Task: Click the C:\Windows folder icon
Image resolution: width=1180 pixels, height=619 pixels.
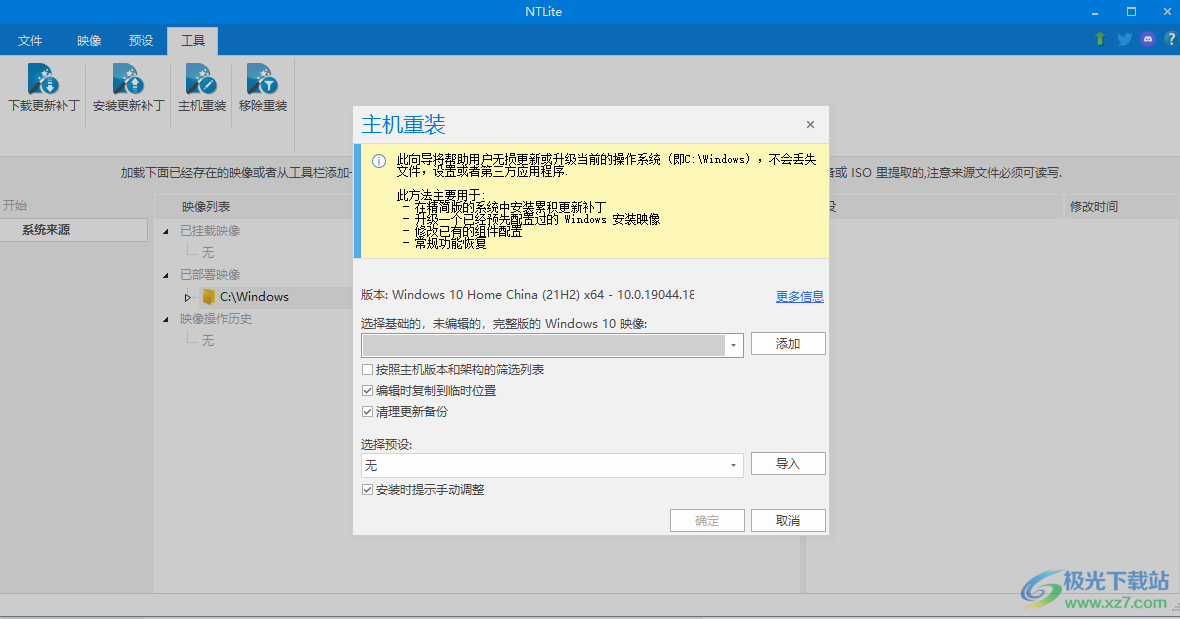Action: point(208,296)
